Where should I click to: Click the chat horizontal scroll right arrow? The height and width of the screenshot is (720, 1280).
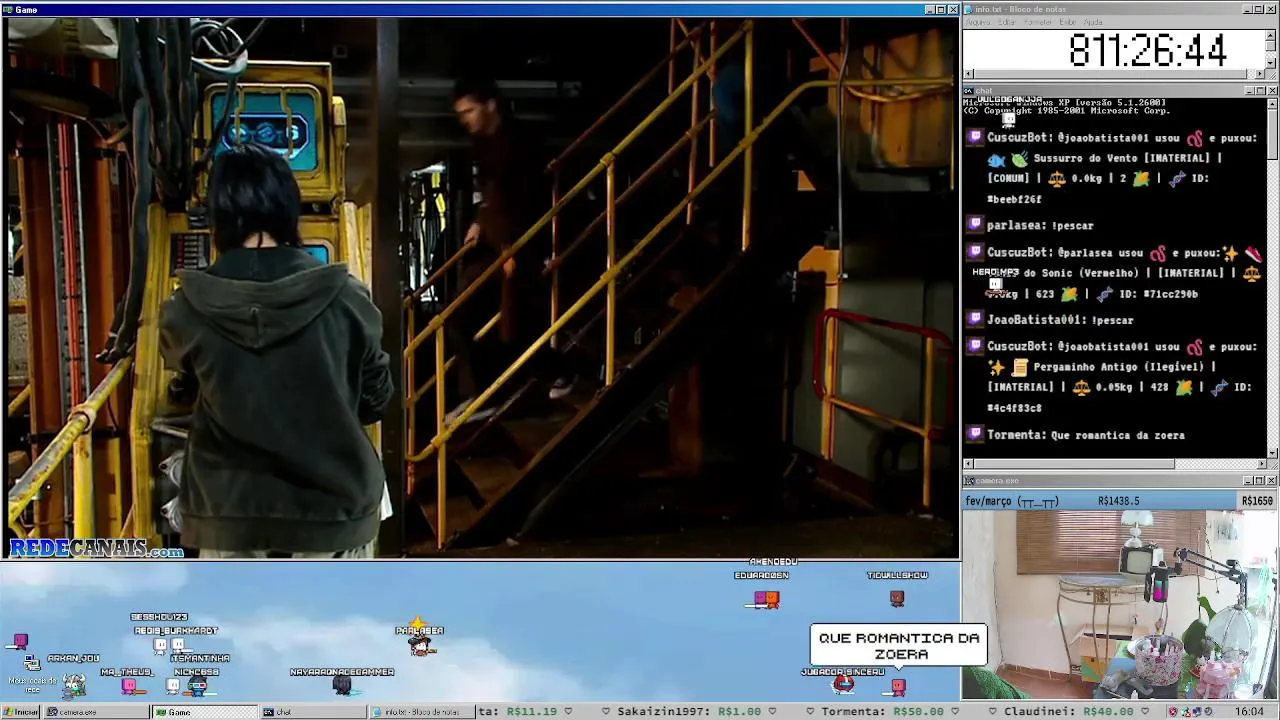click(x=1261, y=463)
